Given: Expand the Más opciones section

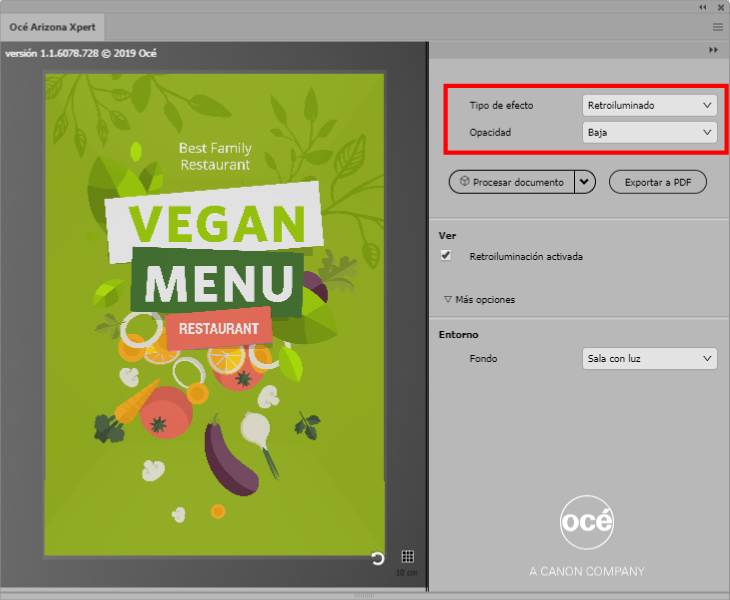Looking at the screenshot, I should (x=480, y=299).
